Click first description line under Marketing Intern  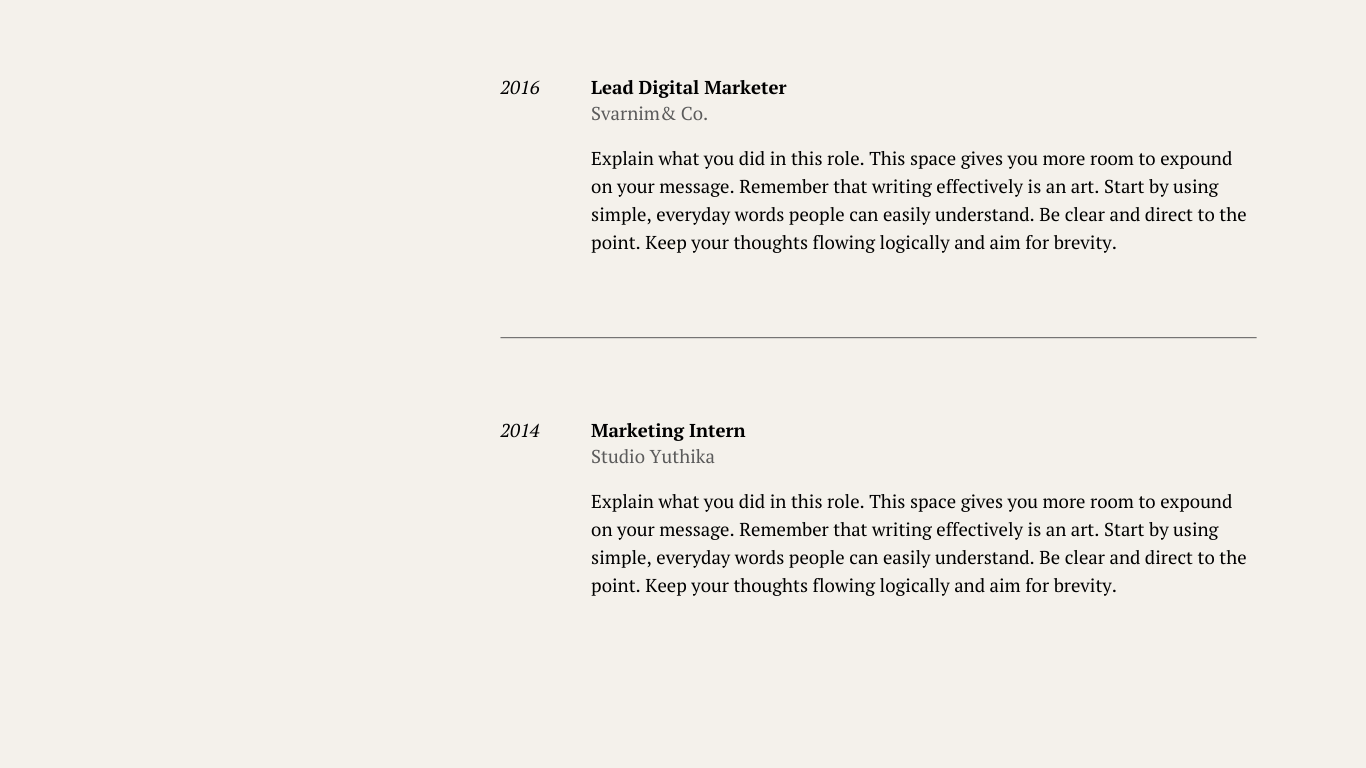pyautogui.click(x=911, y=502)
